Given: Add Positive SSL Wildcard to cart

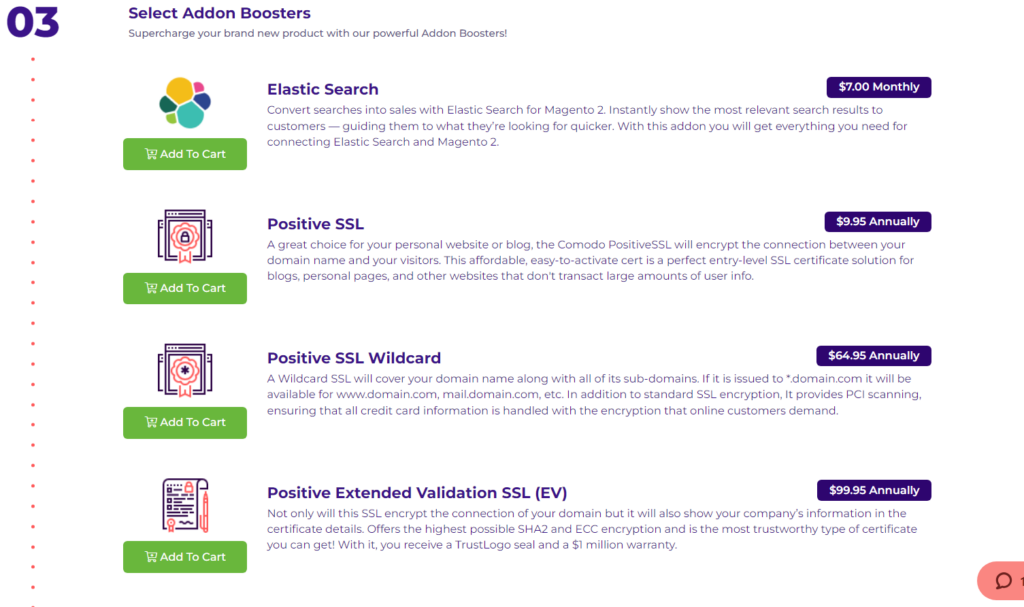Looking at the screenshot, I should [x=184, y=422].
